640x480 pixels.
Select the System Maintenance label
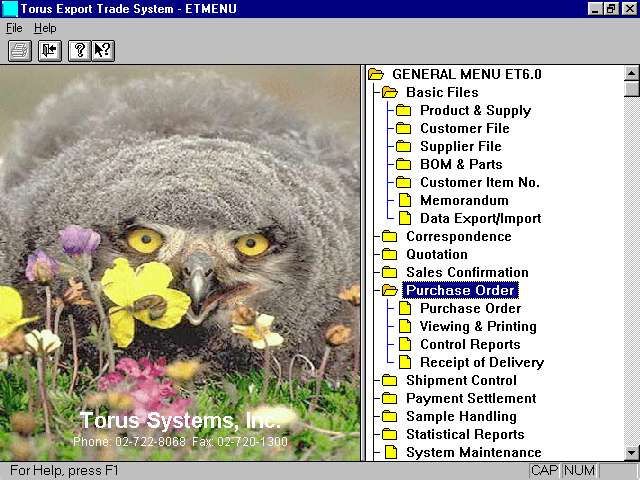tap(474, 452)
